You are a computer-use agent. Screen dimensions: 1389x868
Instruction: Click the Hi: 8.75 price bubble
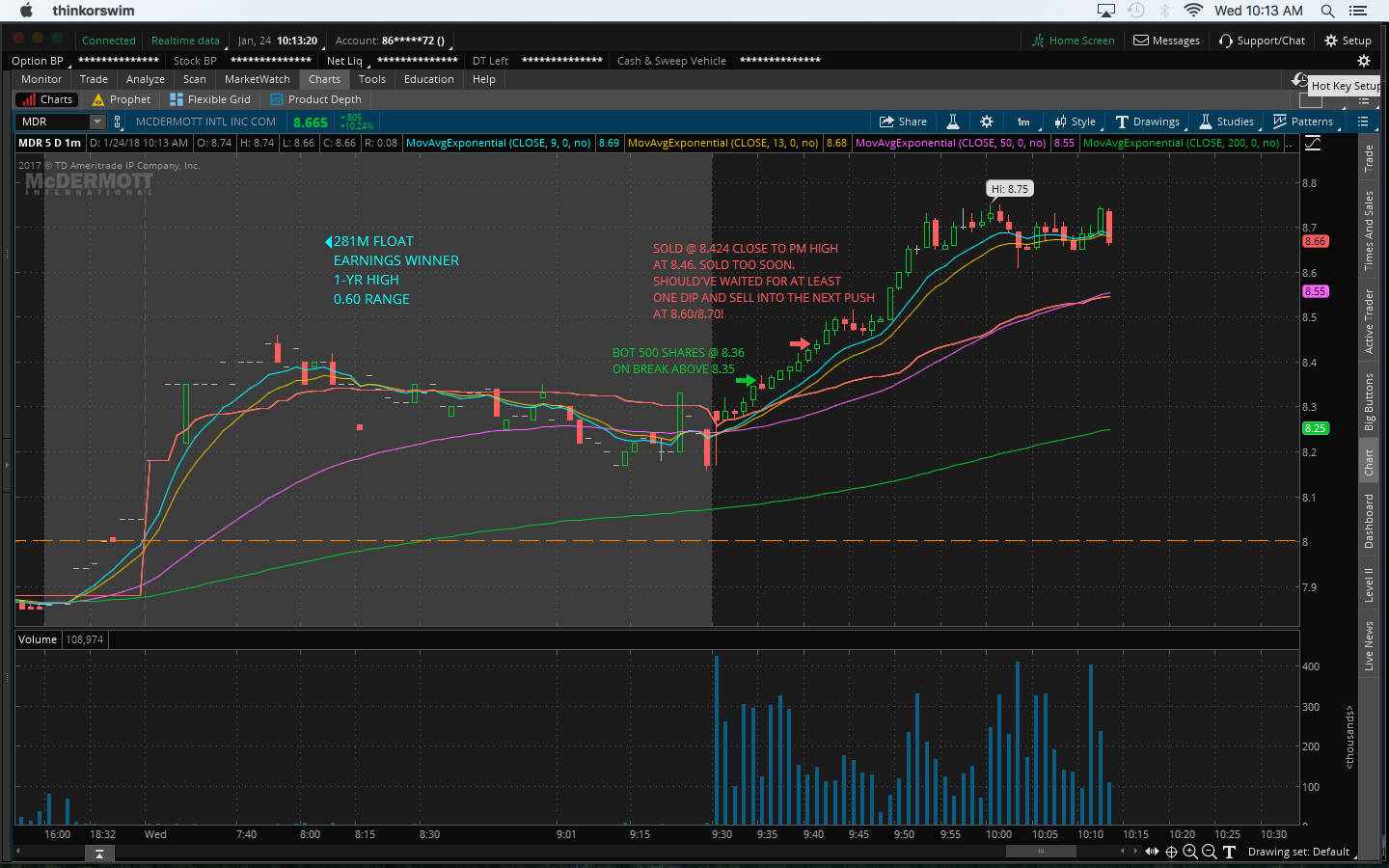[x=1010, y=189]
